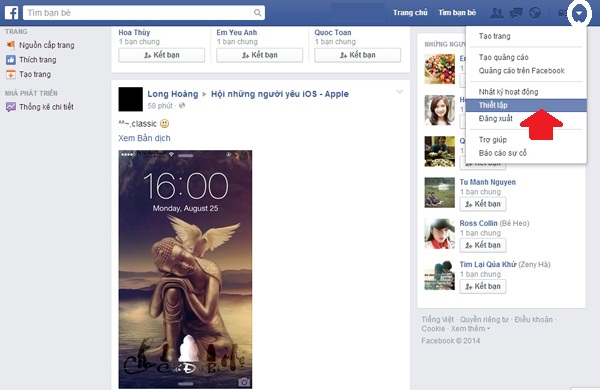Image resolution: width=600 pixels, height=390 pixels.
Task: Add Em Yeu Anh with Kết bạn button
Action: point(259,55)
